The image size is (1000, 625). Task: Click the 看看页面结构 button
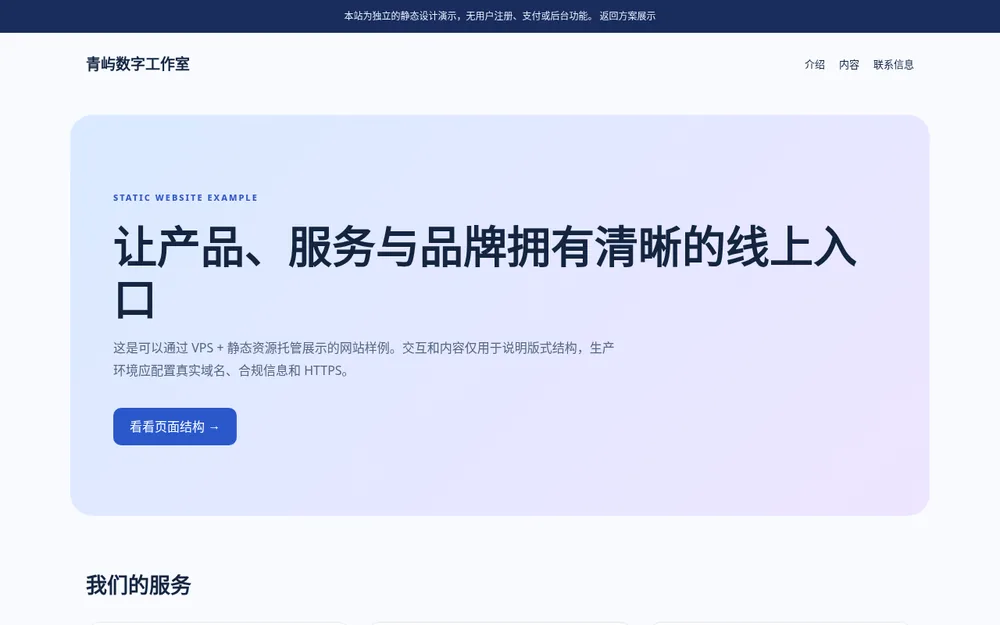(175, 427)
